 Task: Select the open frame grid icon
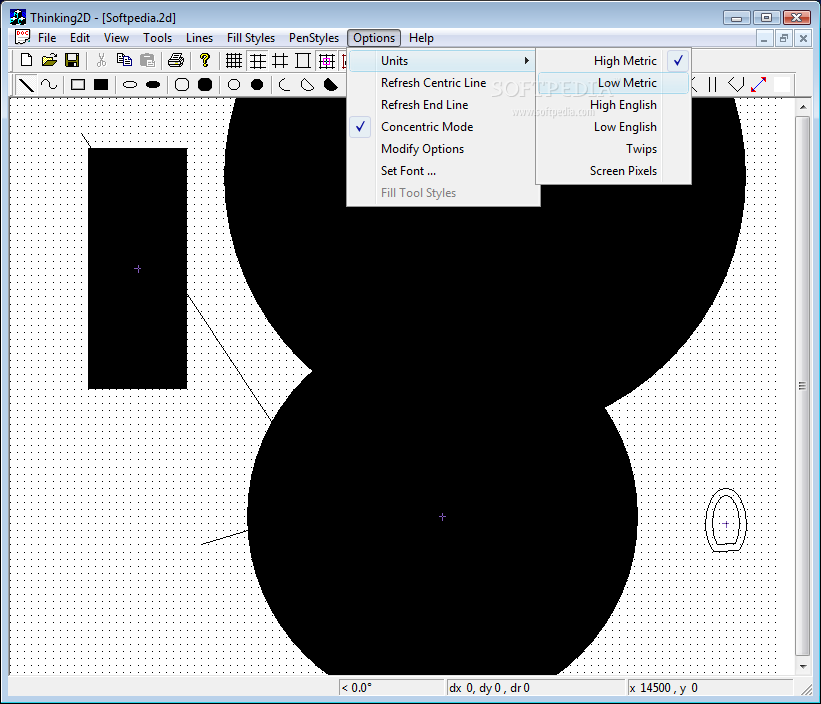coord(303,61)
